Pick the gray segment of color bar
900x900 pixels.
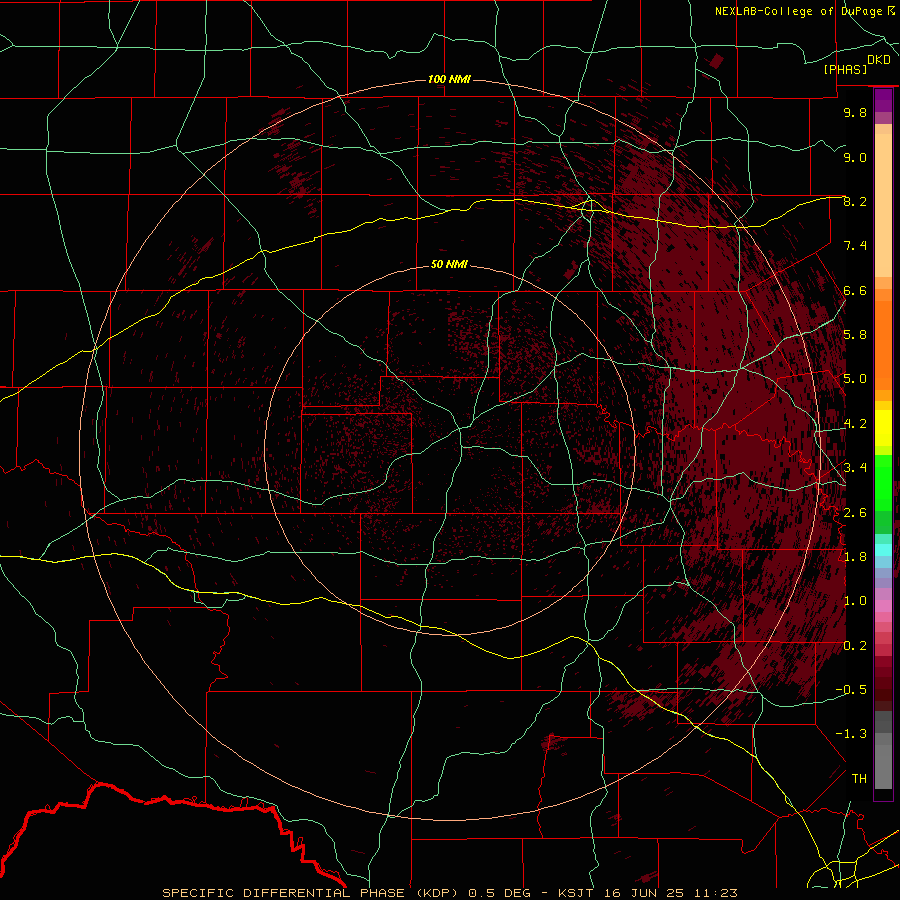(883, 752)
